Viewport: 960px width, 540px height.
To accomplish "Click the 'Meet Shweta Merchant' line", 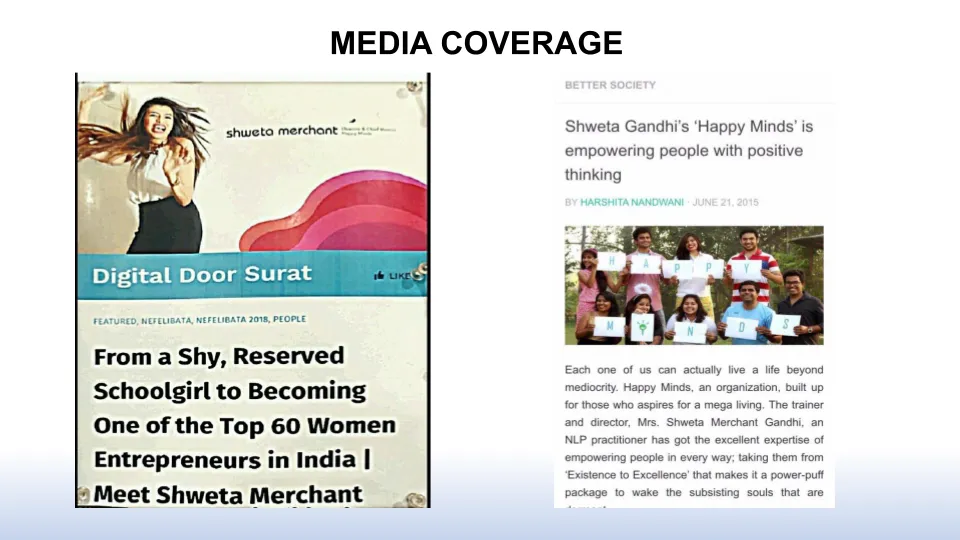I will (228, 494).
